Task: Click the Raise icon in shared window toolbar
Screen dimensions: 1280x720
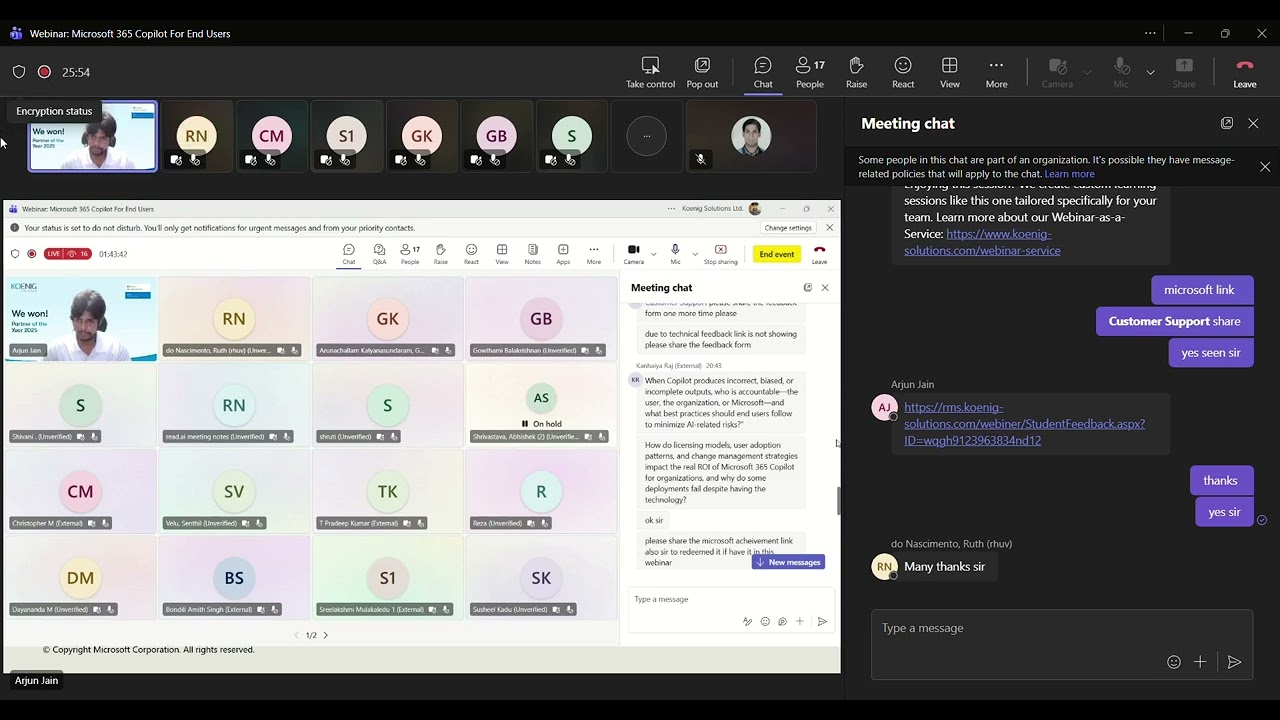Action: (441, 254)
